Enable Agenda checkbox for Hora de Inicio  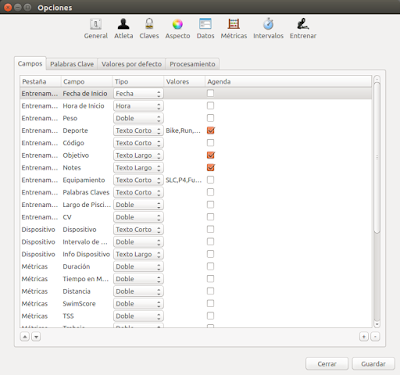pos(210,106)
